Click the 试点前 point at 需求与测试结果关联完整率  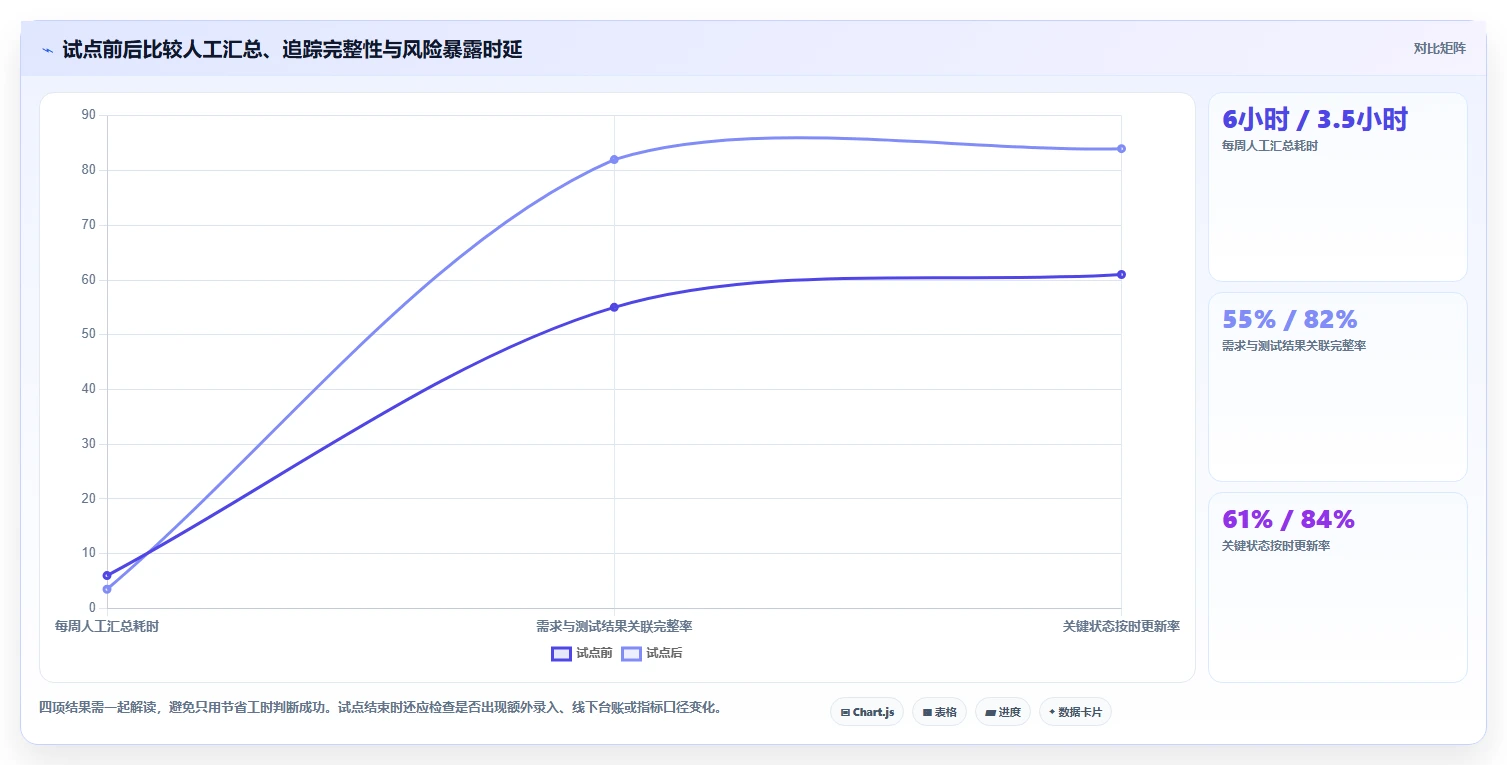tap(614, 307)
